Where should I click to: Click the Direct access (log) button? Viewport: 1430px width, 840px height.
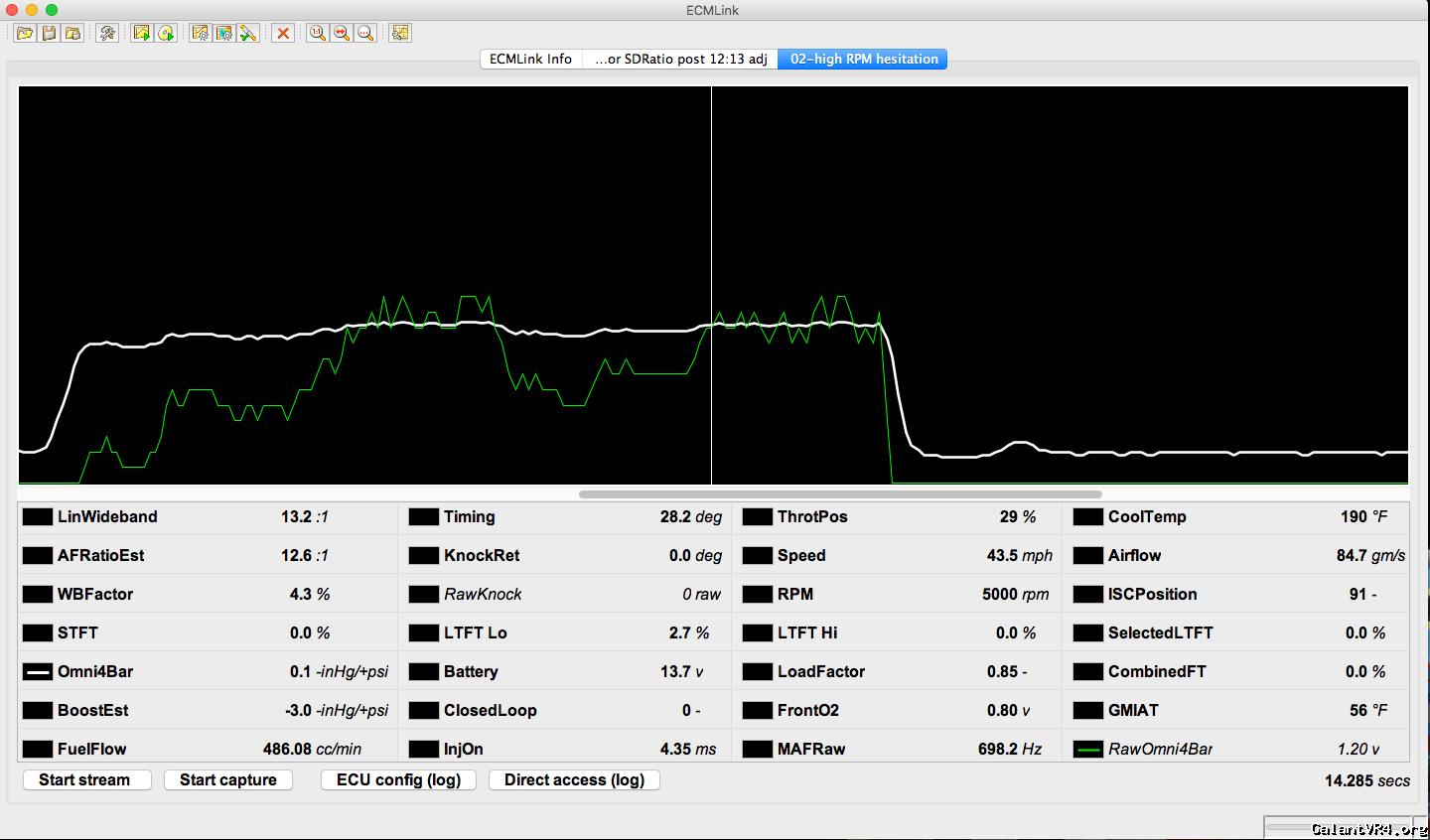click(x=574, y=780)
